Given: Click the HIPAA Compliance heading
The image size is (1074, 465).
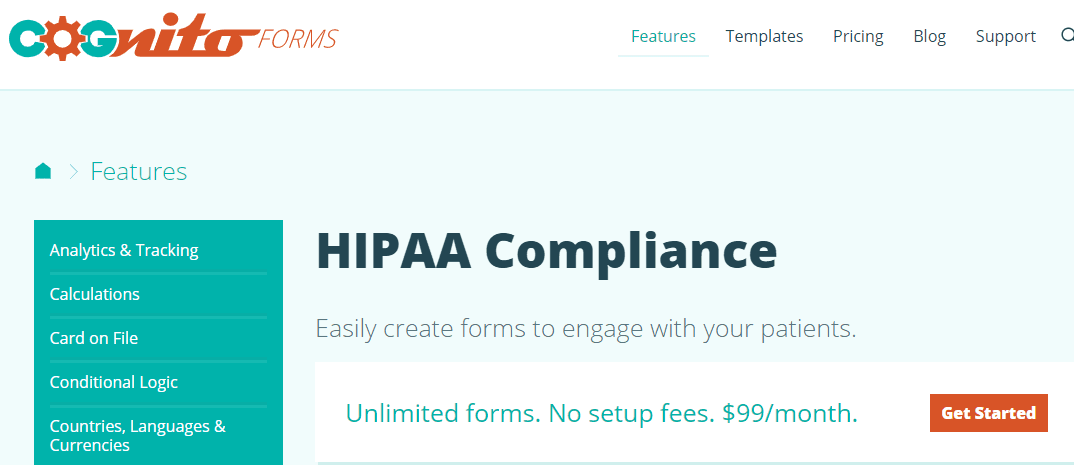Looking at the screenshot, I should tap(546, 251).
